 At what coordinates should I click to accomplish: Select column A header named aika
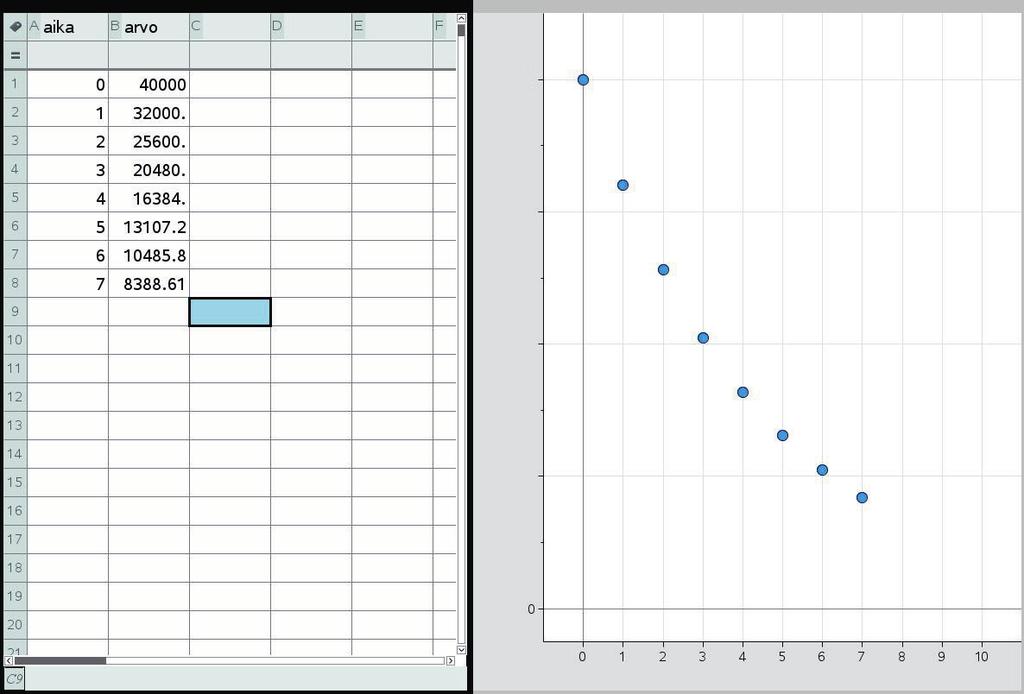tap(68, 27)
